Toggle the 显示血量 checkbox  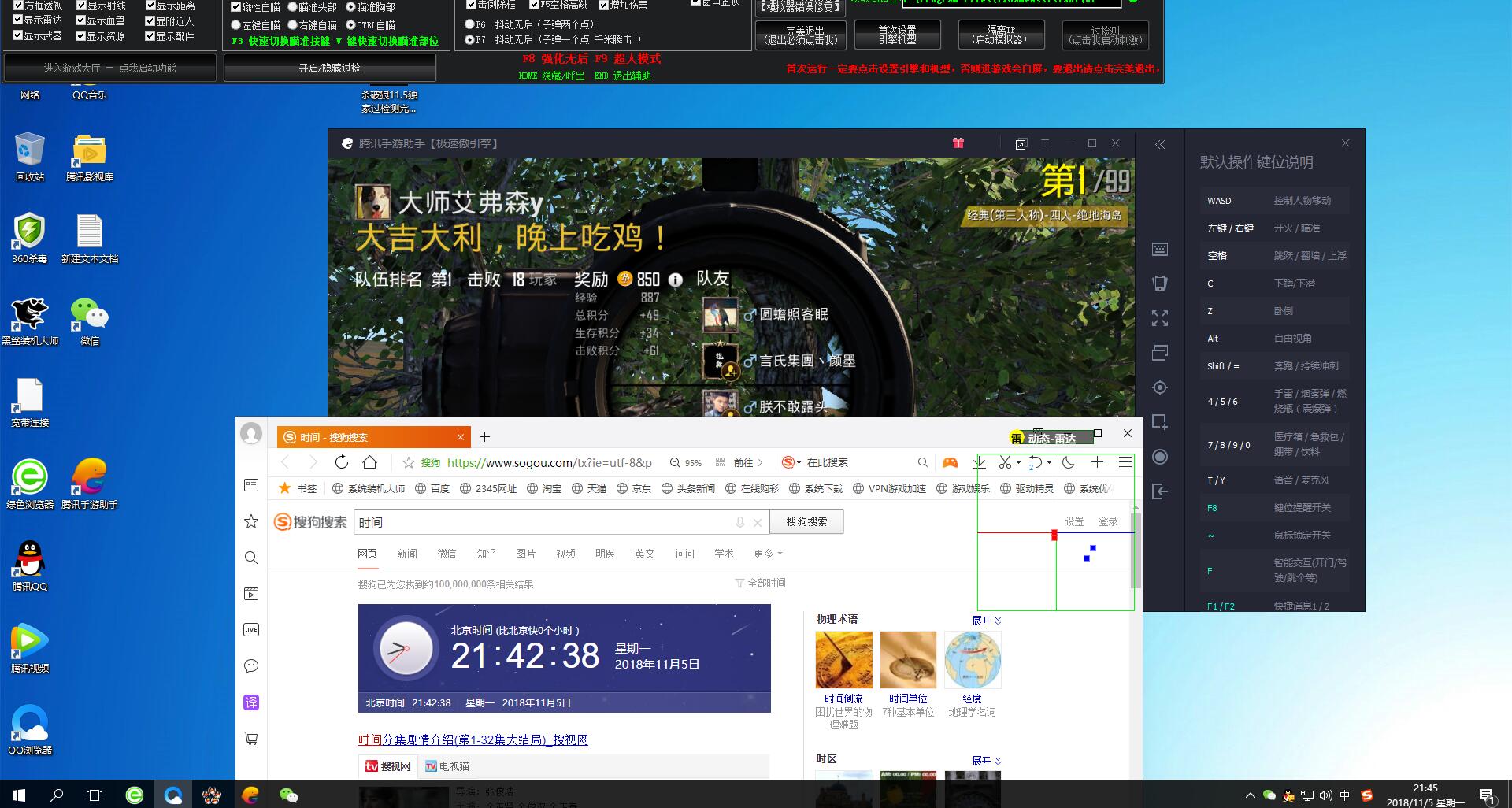[81, 20]
